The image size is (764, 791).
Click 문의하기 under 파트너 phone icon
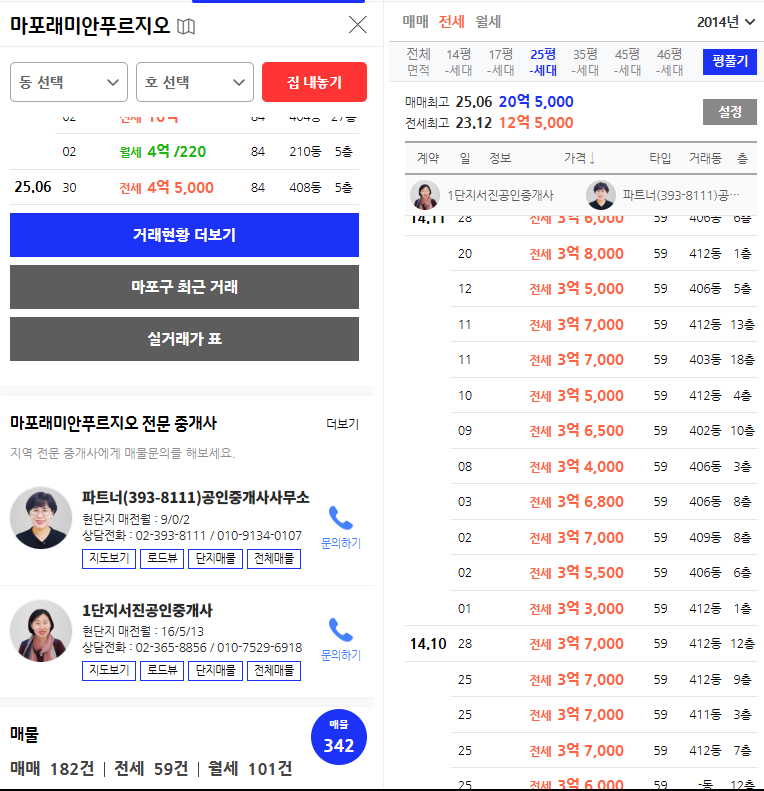[x=341, y=543]
